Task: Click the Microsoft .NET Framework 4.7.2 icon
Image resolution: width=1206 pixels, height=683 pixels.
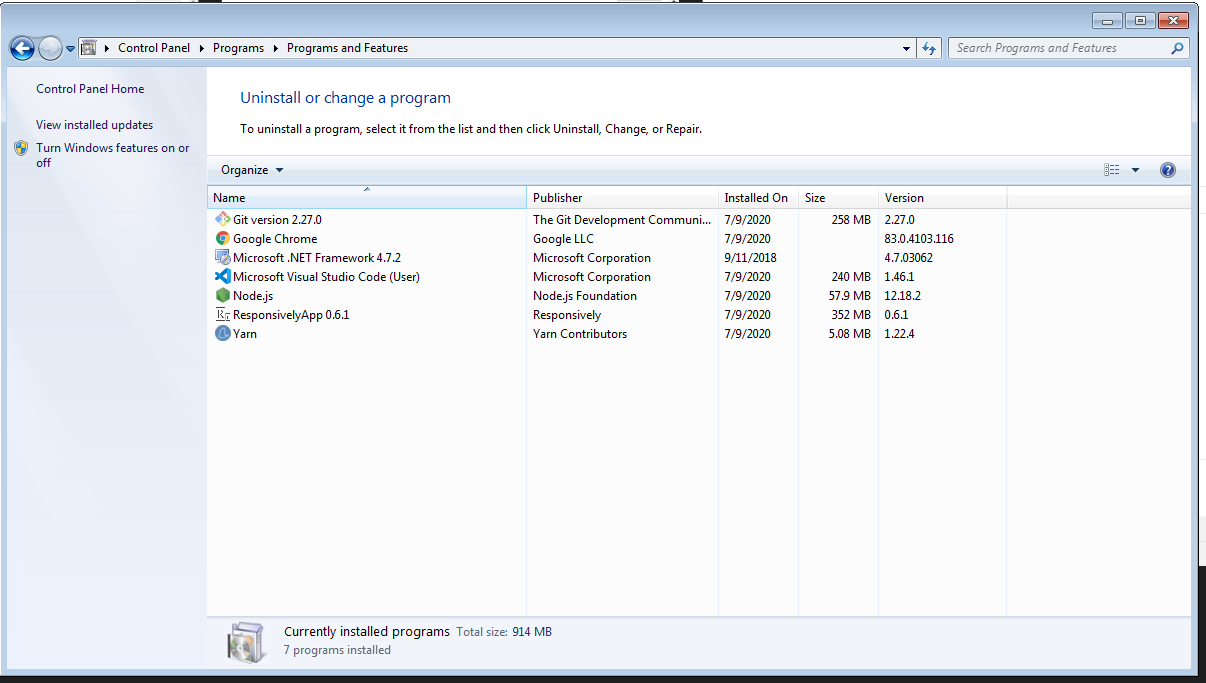Action: coord(222,257)
